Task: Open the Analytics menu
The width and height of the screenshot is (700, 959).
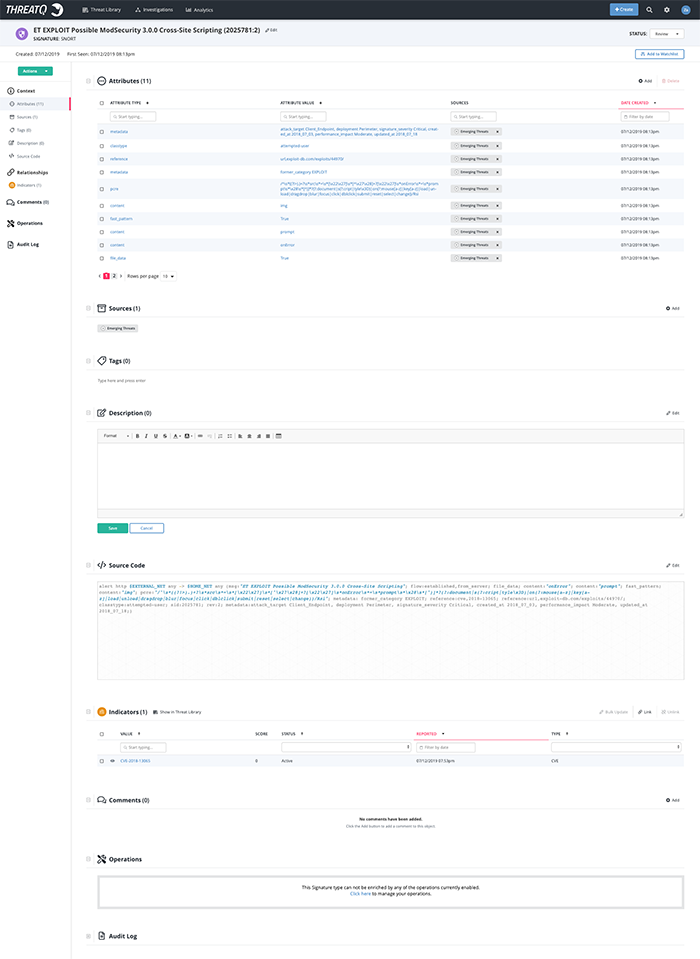Action: [199, 10]
